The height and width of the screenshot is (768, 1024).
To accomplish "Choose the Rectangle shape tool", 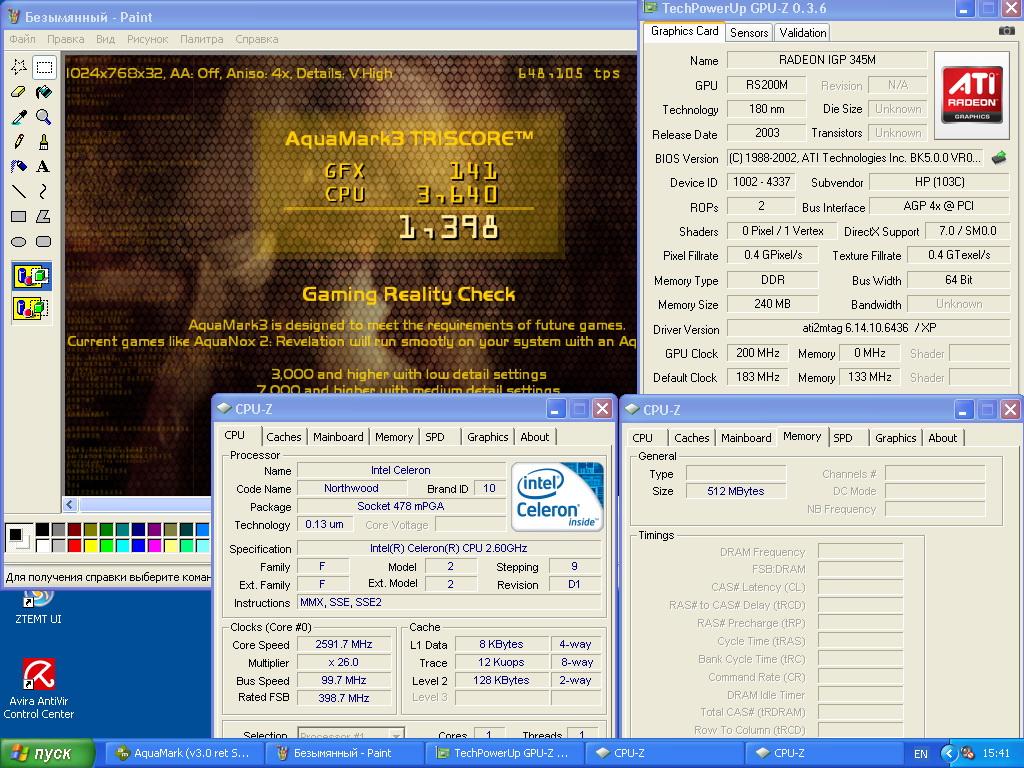I will (x=18, y=216).
